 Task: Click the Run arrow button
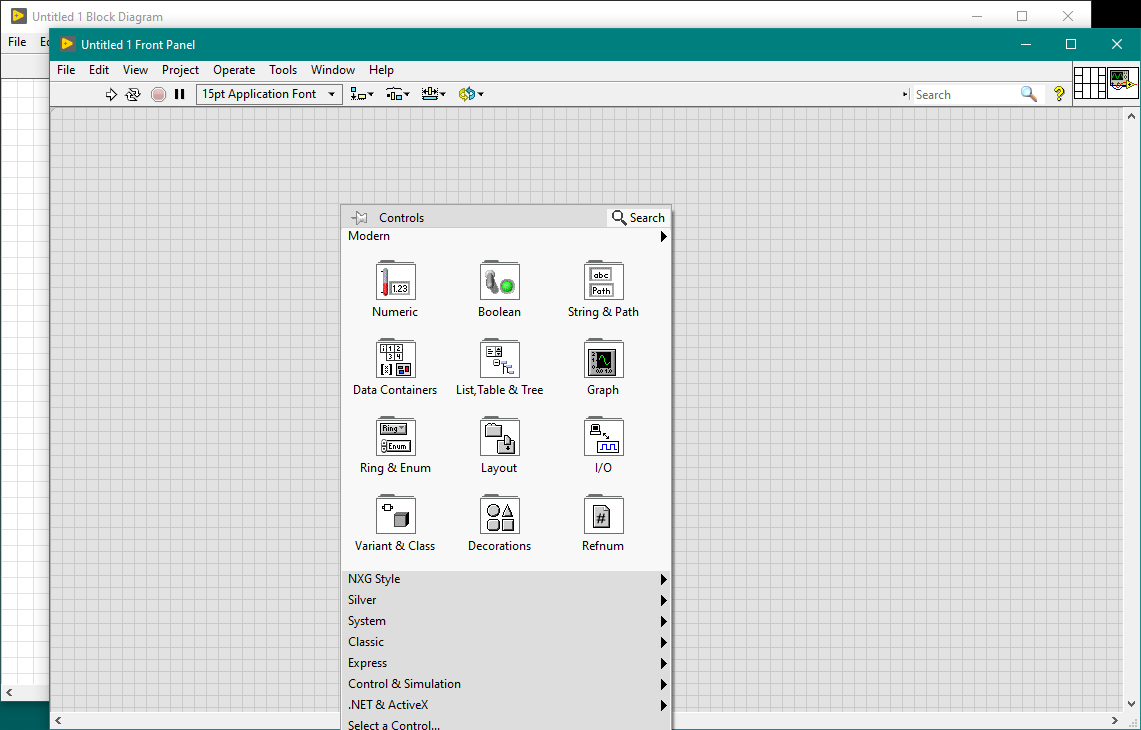[x=111, y=94]
